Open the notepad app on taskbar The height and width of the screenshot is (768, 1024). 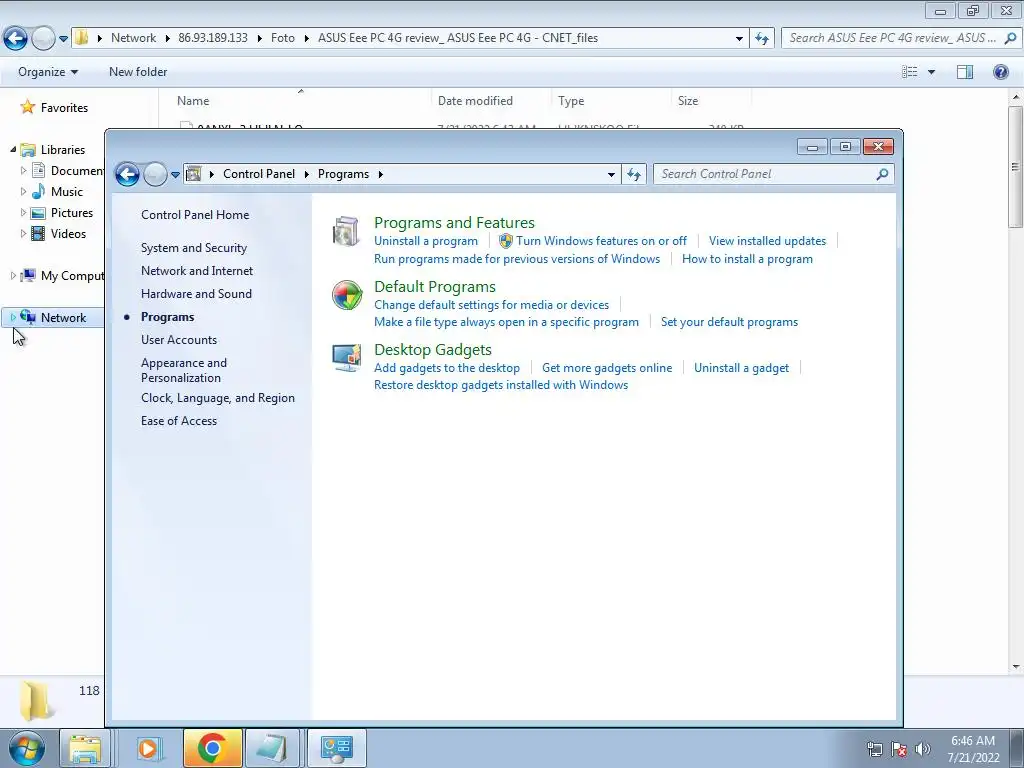272,748
